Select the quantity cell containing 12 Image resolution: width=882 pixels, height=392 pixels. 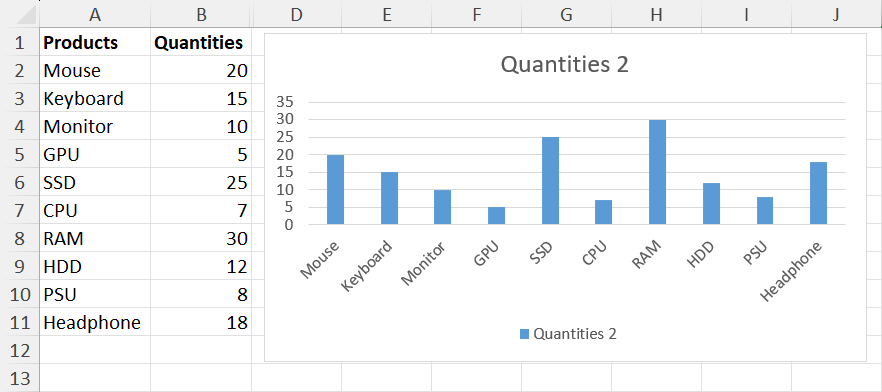click(201, 267)
